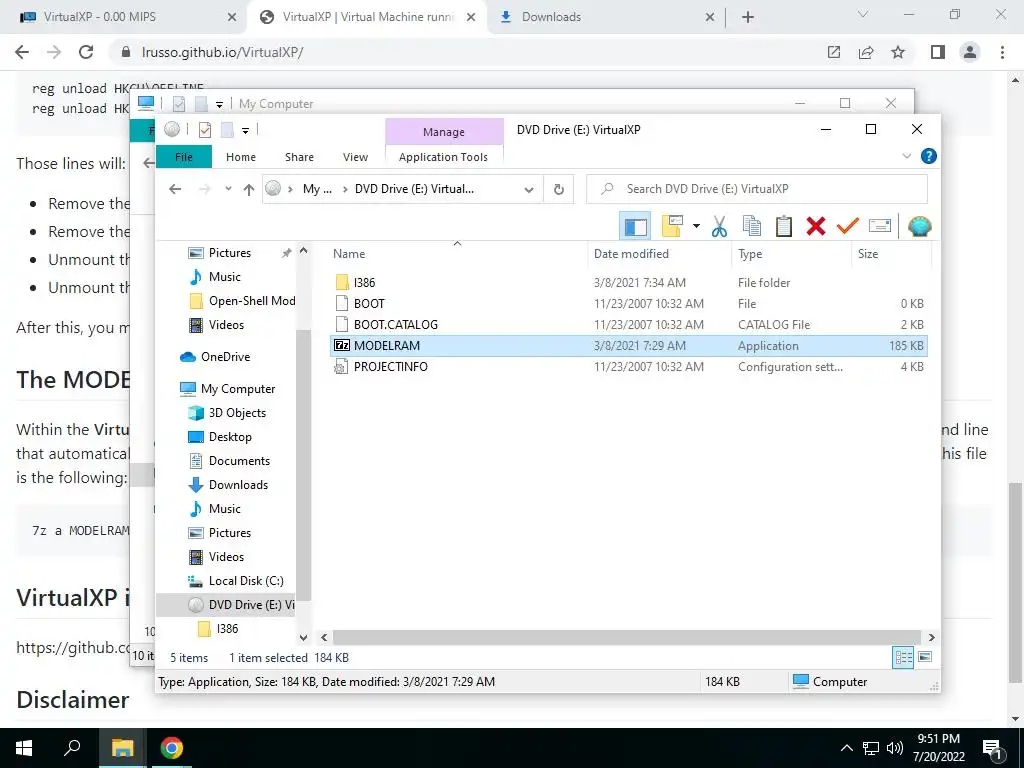Switch to Details view icon in status bar
1024x768 pixels.
tap(903, 658)
